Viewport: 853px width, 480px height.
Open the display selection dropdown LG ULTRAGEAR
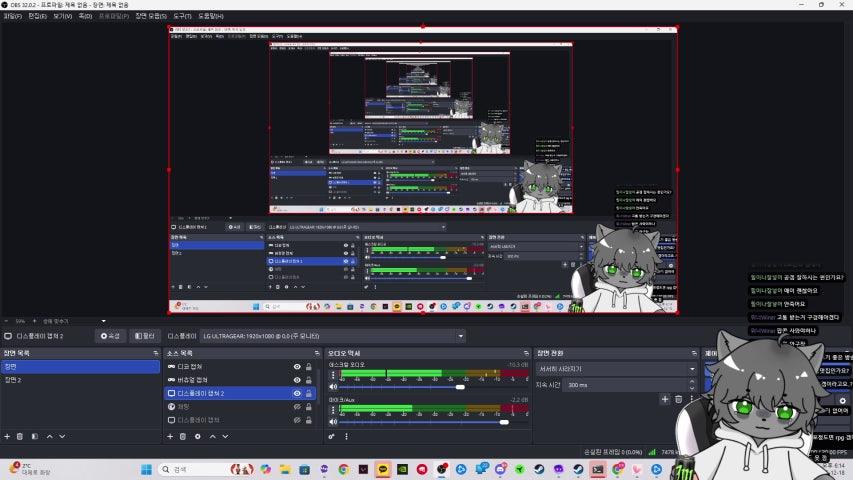332,336
